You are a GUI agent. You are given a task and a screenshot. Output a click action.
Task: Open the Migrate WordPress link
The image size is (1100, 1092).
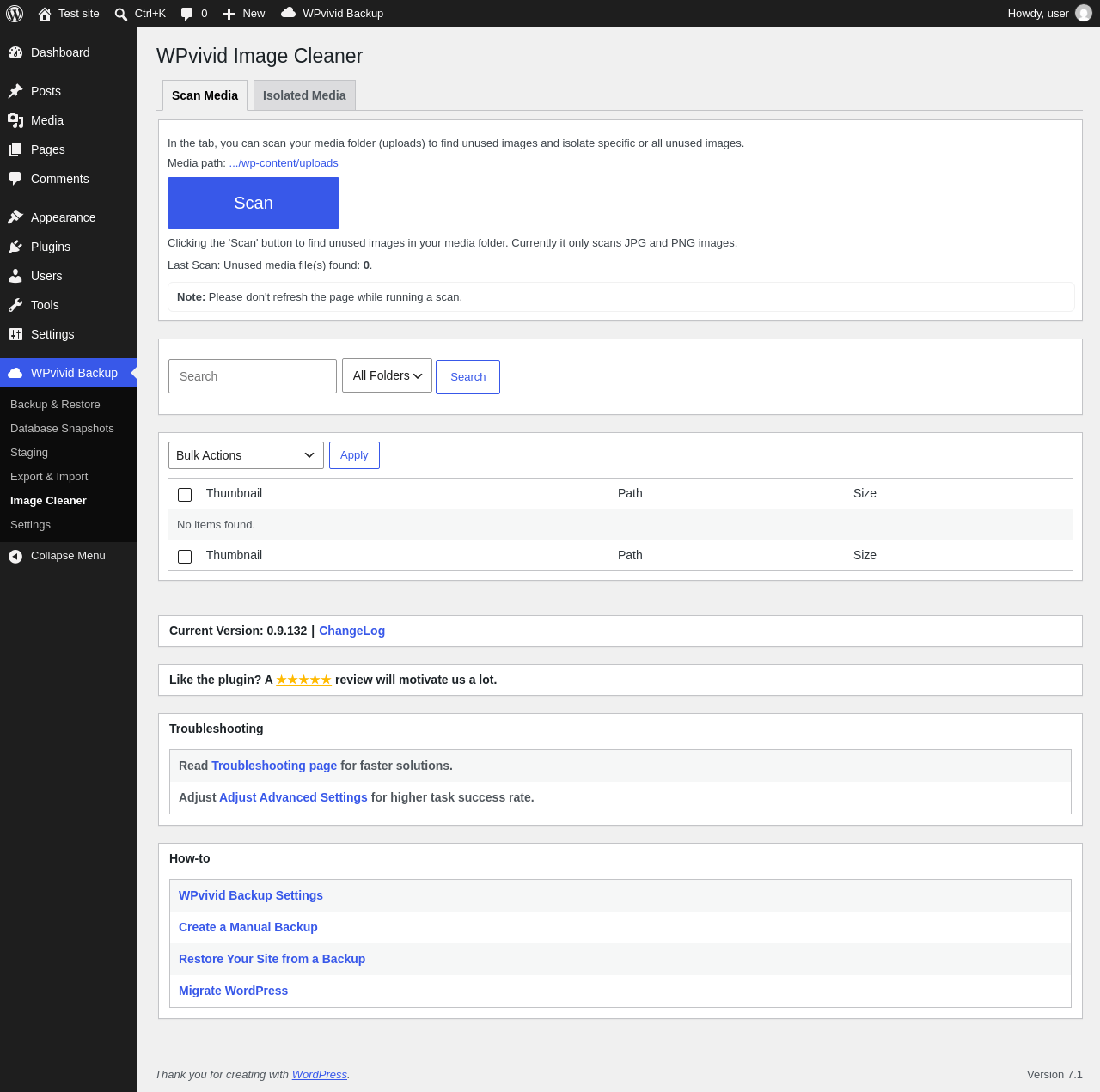coord(233,991)
